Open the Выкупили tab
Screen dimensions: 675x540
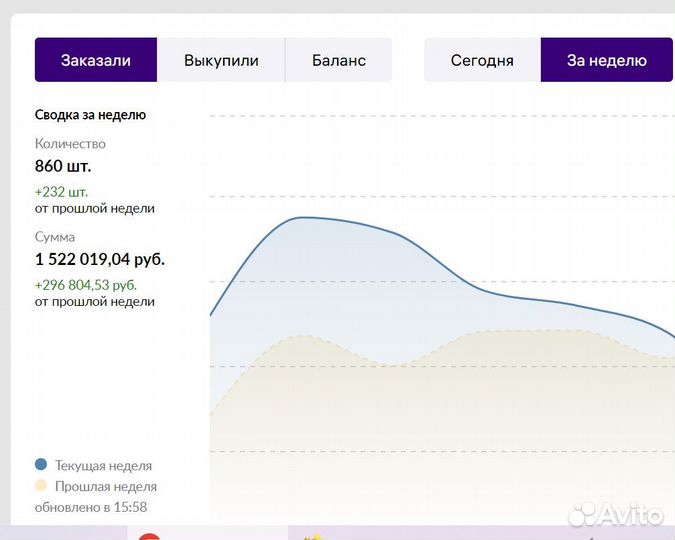click(x=221, y=60)
